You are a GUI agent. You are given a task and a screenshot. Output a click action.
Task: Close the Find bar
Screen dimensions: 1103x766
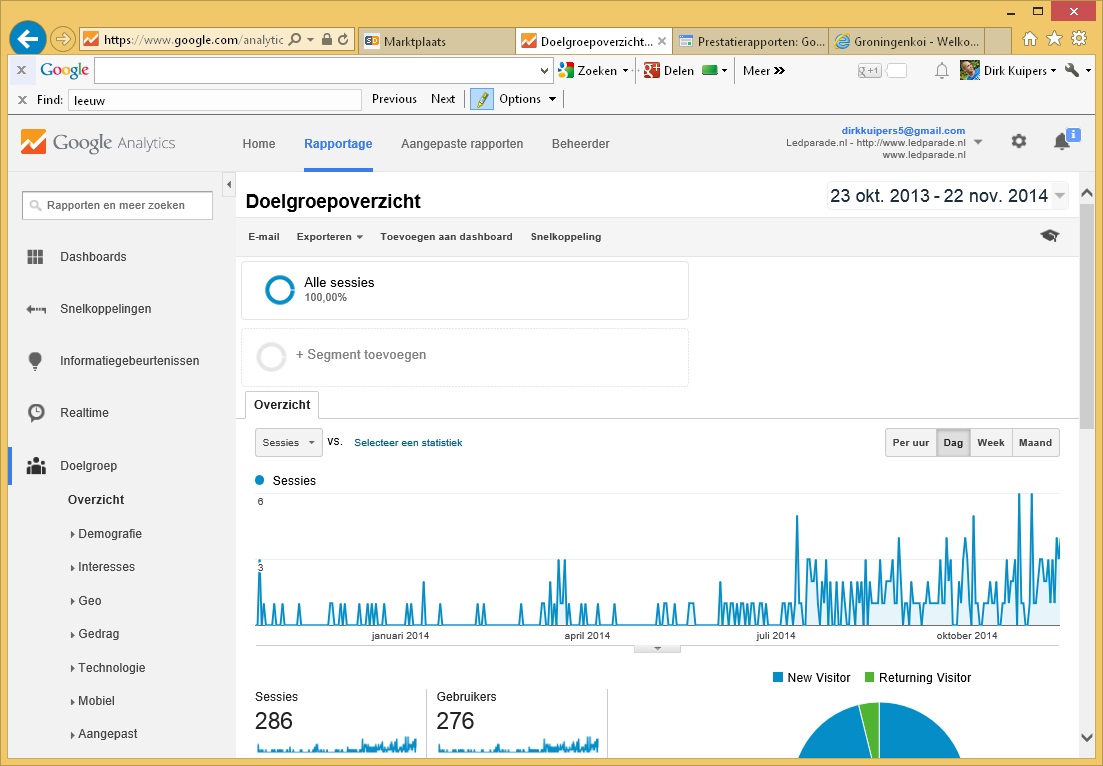point(22,100)
